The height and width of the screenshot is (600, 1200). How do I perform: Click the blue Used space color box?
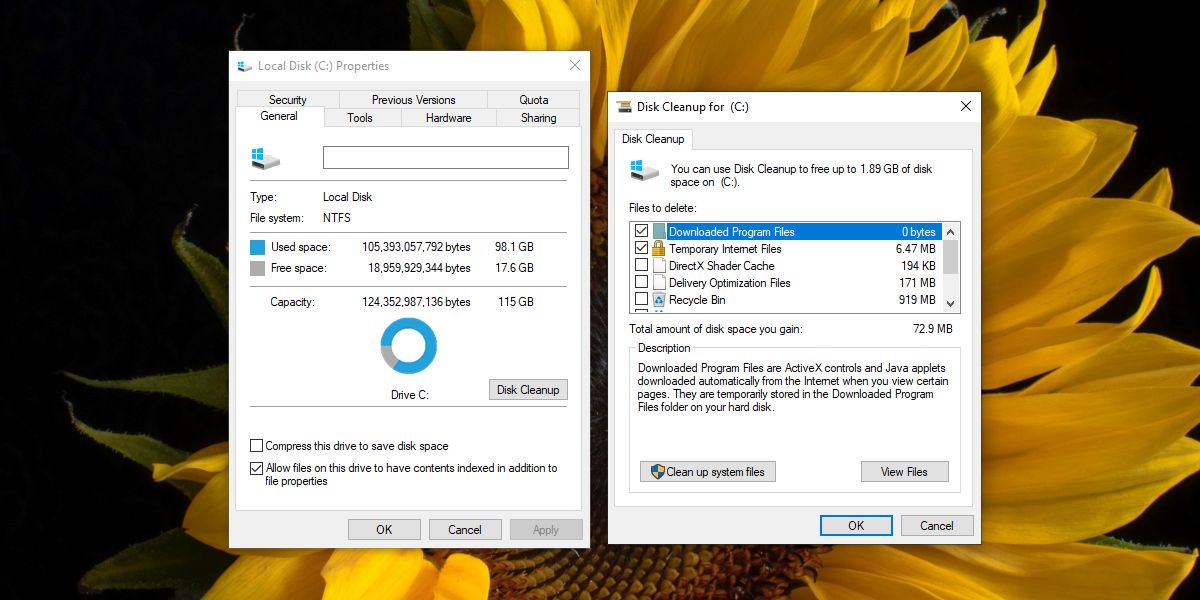[257, 247]
